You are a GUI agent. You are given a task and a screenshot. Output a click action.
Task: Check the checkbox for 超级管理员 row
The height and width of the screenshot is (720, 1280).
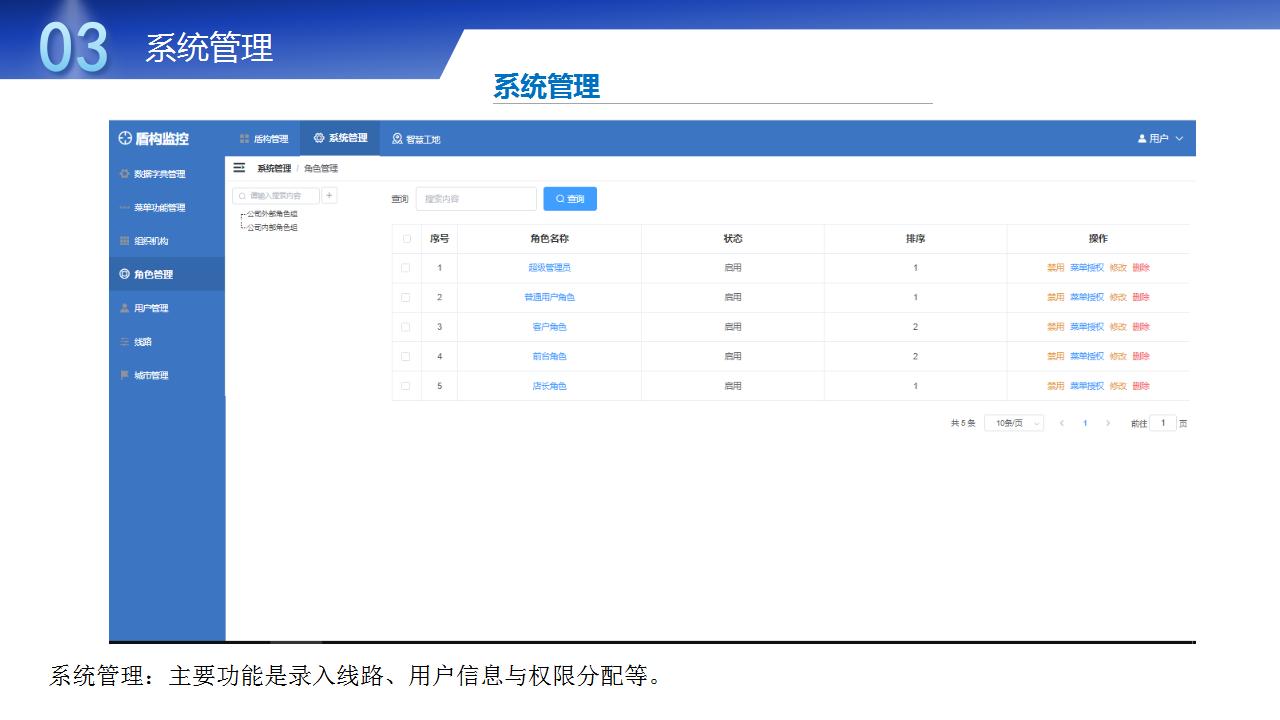[x=406, y=268]
